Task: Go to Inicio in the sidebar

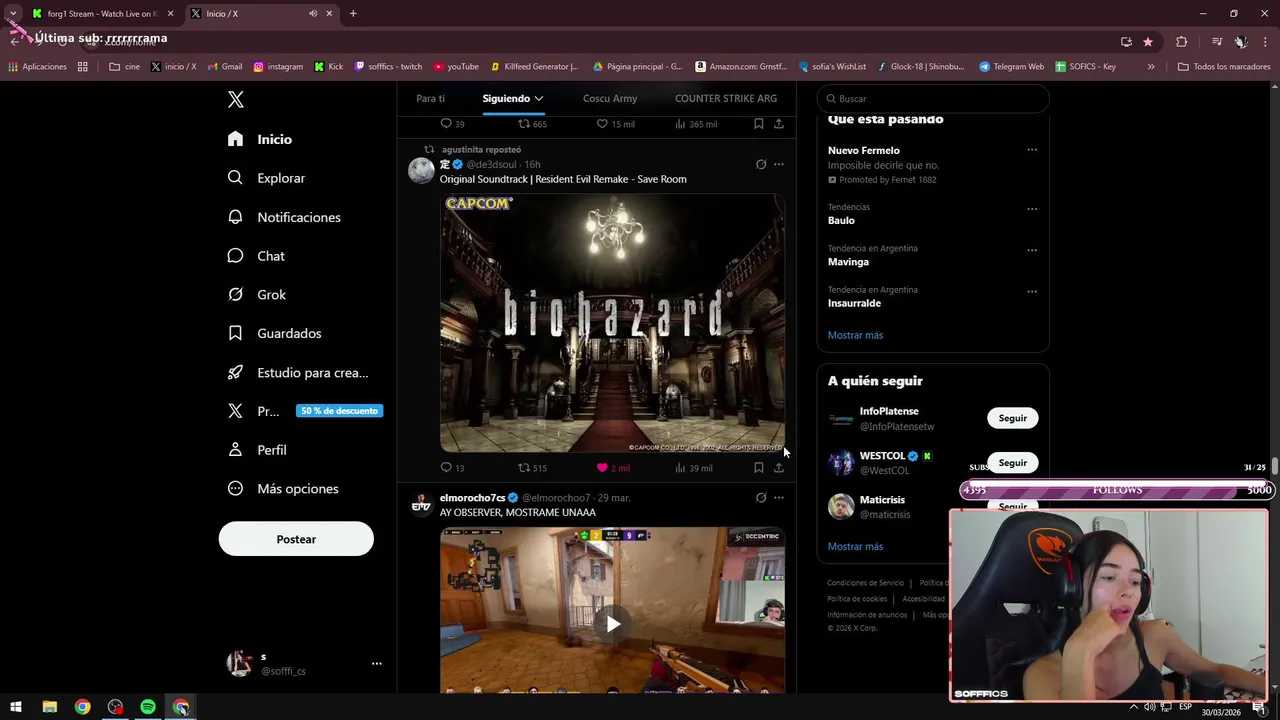Action: click(x=260, y=139)
